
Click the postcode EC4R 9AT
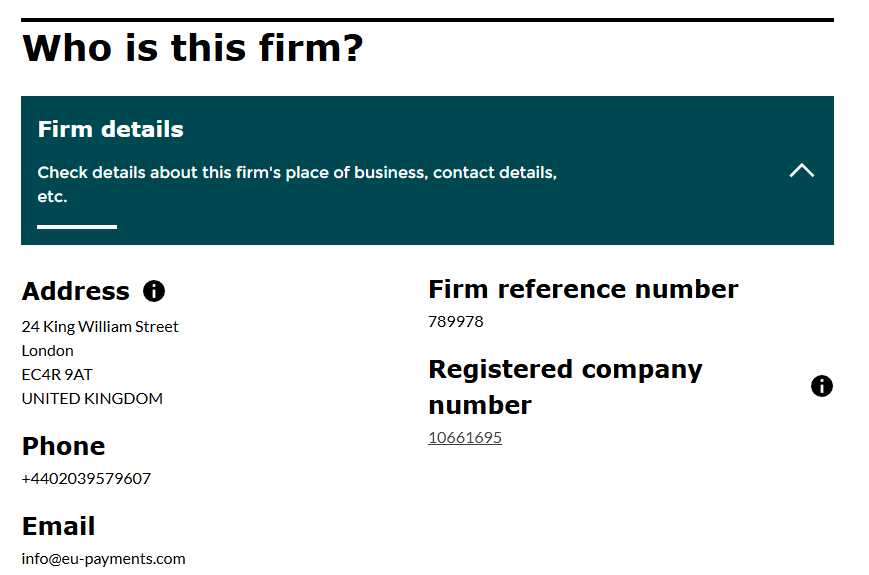pos(57,374)
